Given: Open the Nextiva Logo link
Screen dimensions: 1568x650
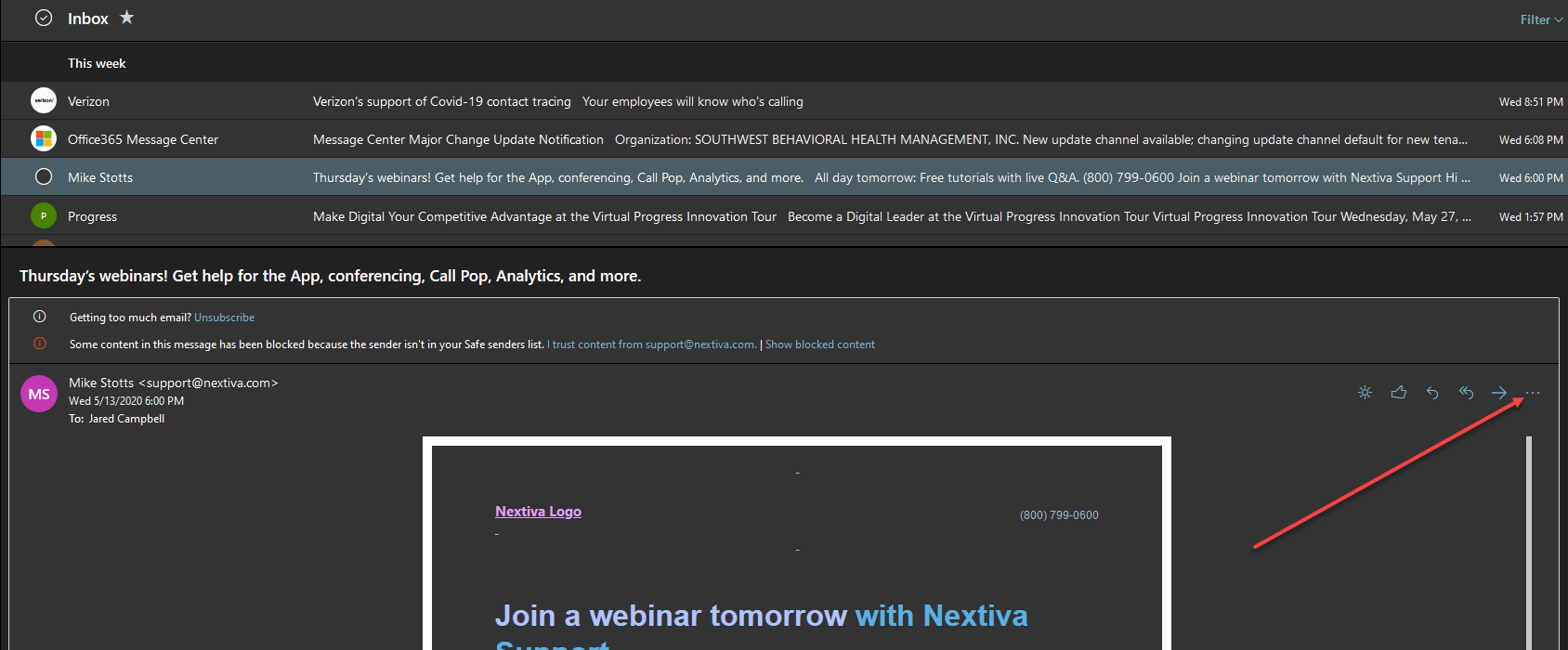Looking at the screenshot, I should click(538, 512).
